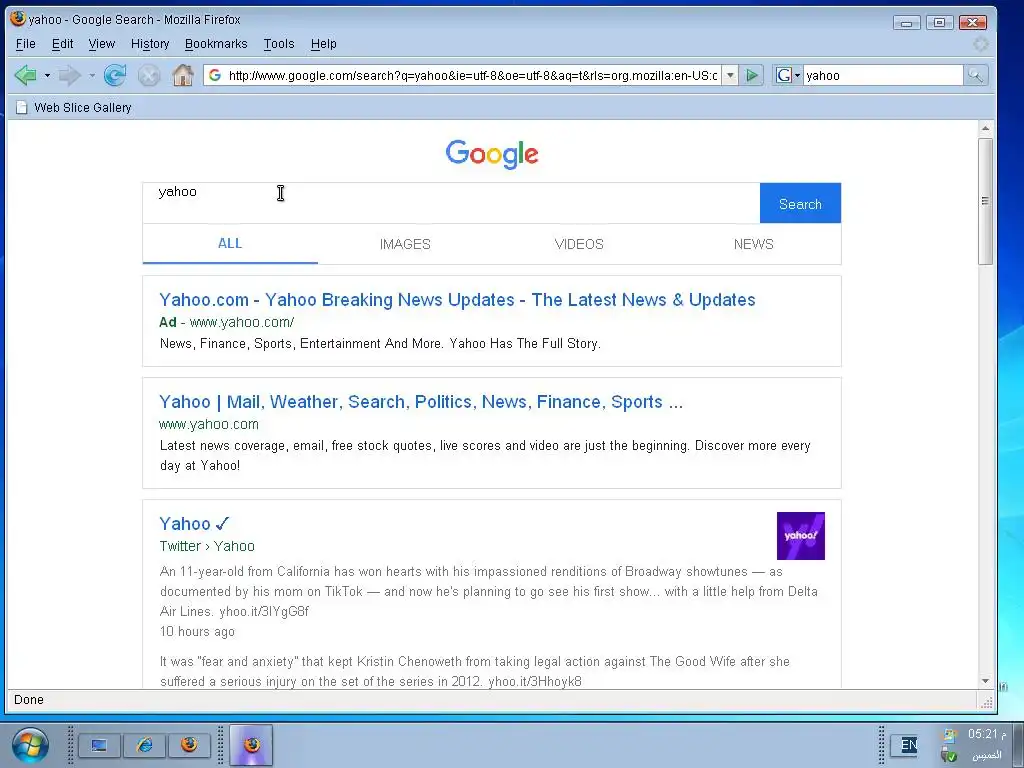
Task: Open the View menu
Action: [x=102, y=44]
